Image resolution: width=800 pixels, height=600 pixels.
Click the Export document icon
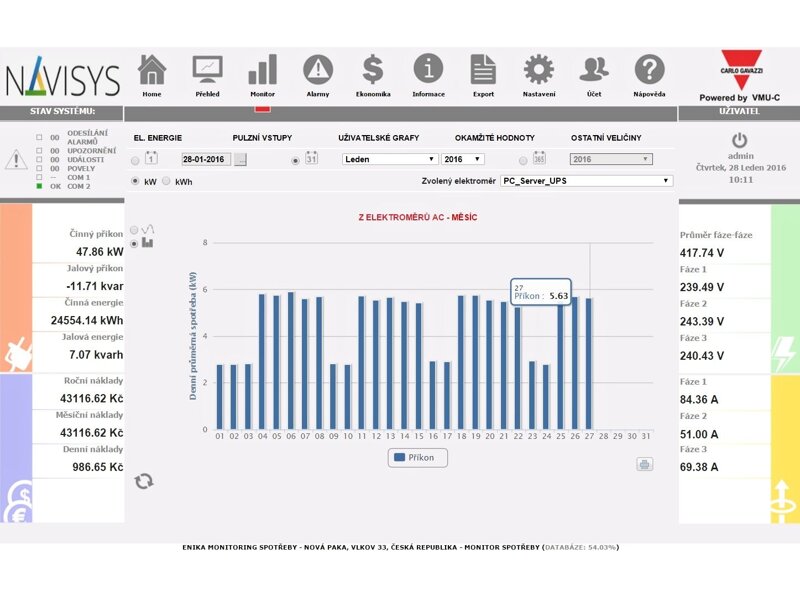point(483,71)
